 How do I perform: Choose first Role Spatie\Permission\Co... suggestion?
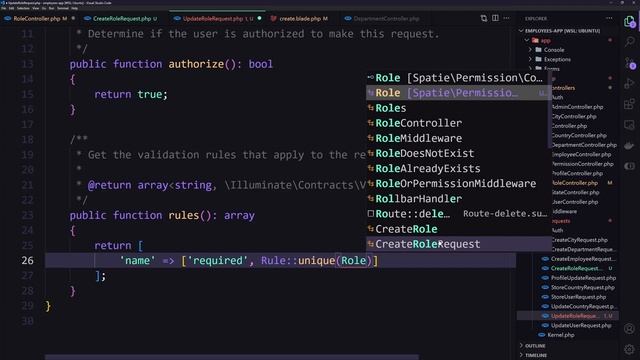pyautogui.click(x=458, y=78)
